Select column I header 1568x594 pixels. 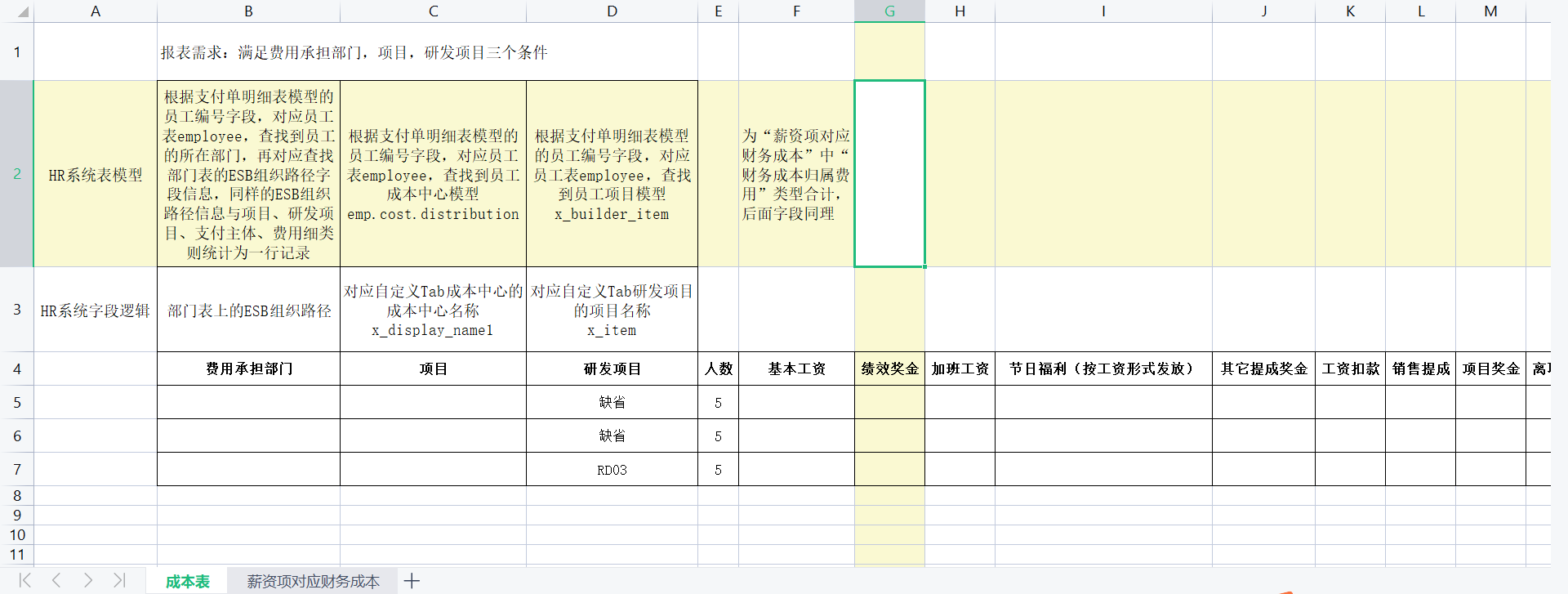point(1102,11)
